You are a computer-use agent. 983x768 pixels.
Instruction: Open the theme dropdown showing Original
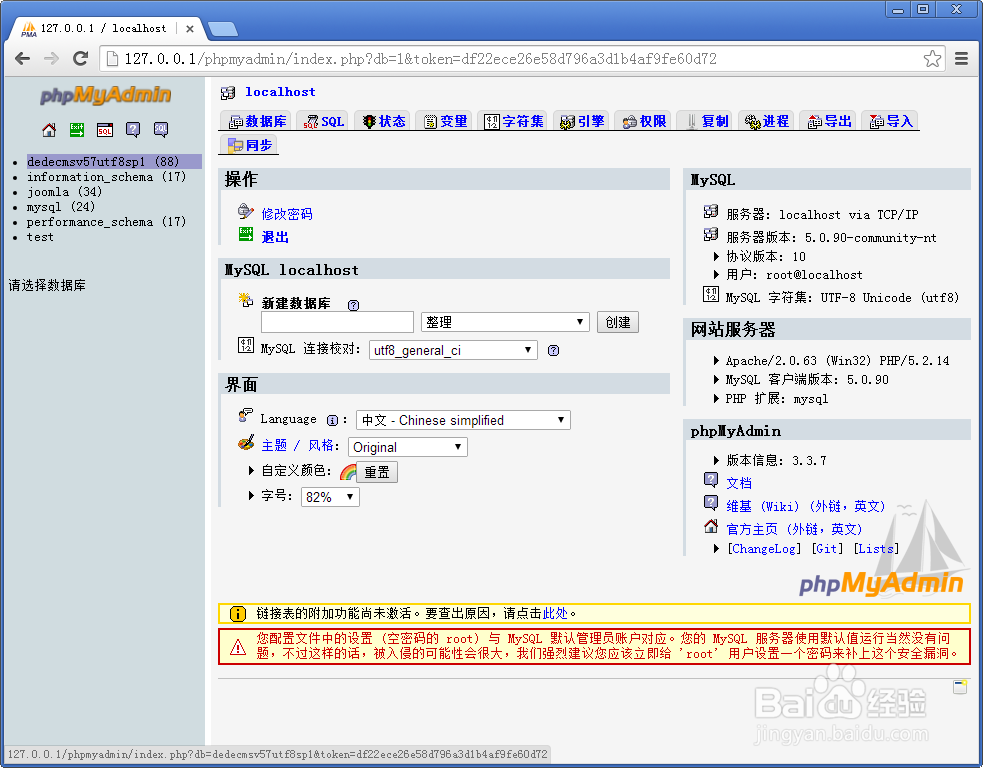coord(407,447)
